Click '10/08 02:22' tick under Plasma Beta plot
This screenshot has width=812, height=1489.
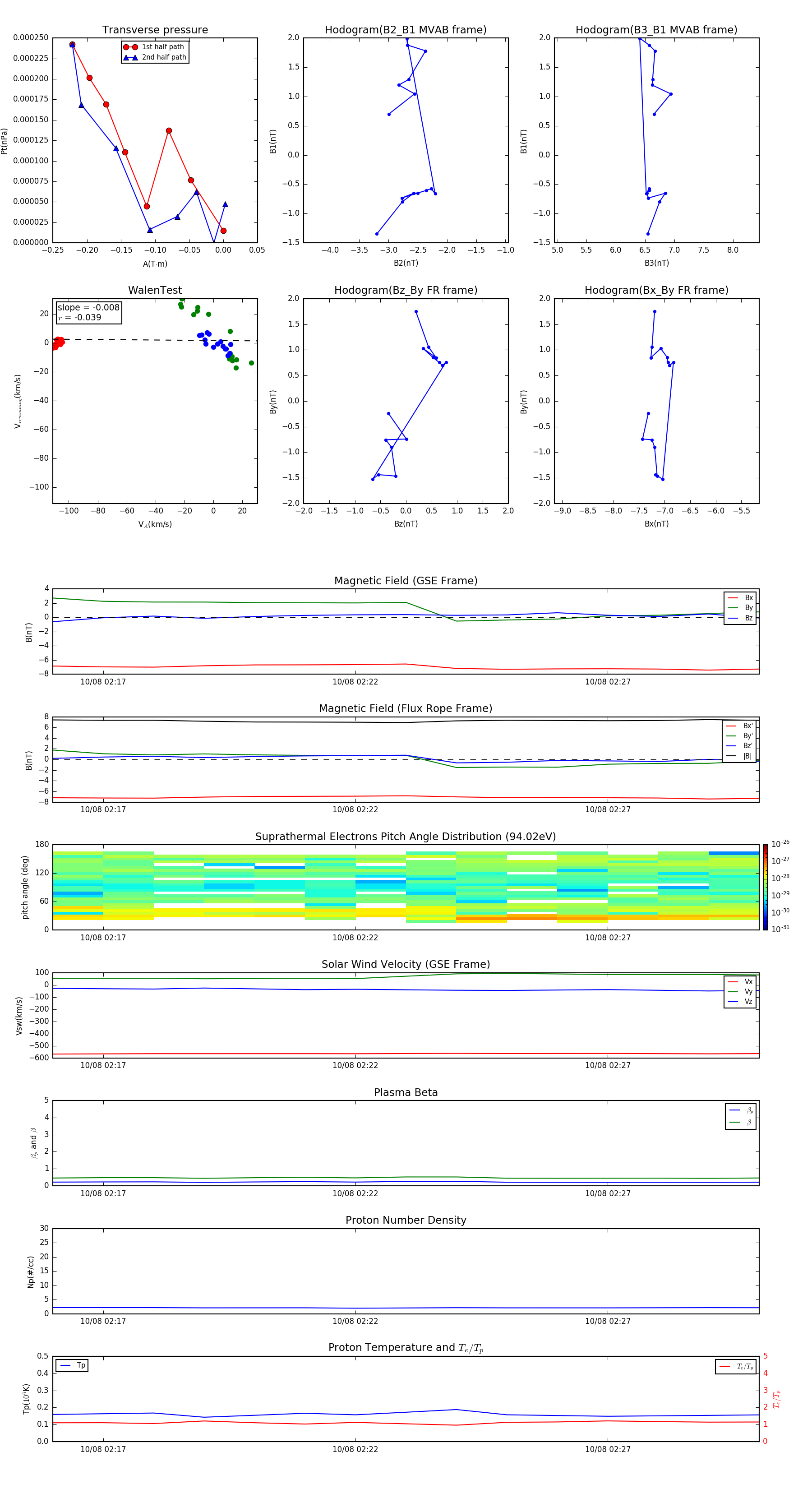(x=355, y=1193)
